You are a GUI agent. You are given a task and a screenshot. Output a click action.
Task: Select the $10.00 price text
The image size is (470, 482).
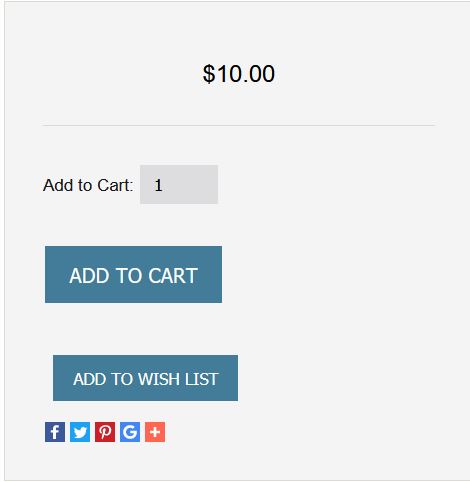coord(239,74)
